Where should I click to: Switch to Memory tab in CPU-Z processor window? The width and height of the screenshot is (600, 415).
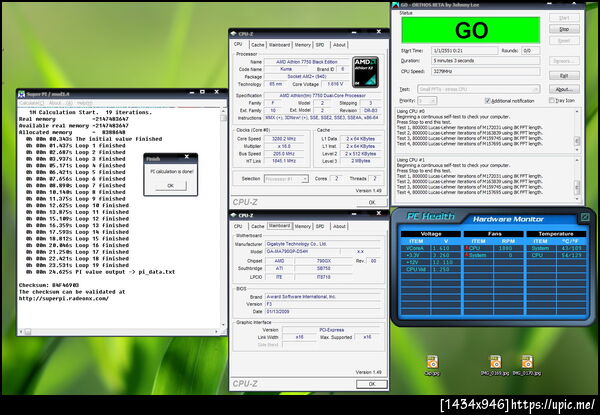tap(303, 45)
